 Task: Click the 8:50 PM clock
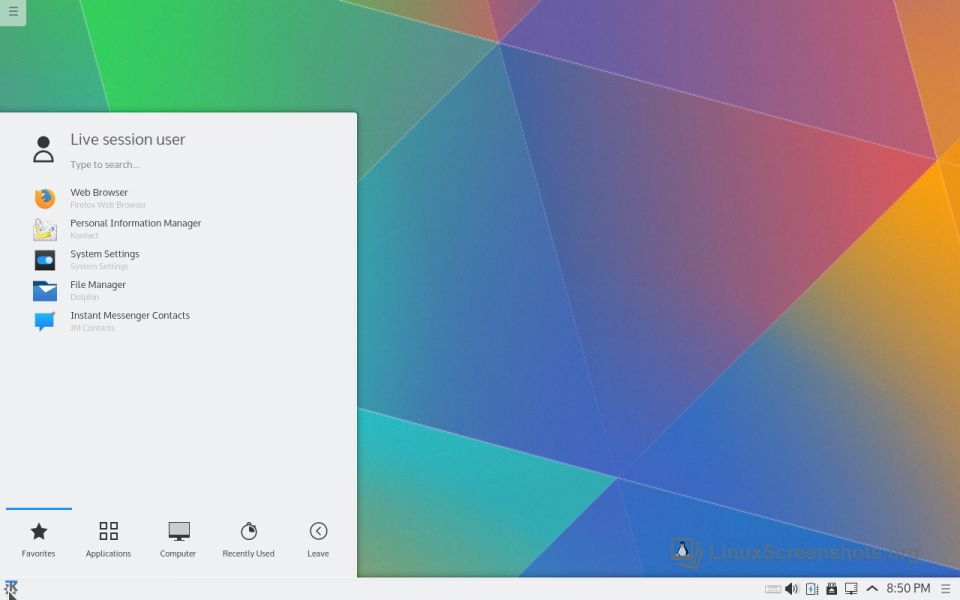(908, 589)
